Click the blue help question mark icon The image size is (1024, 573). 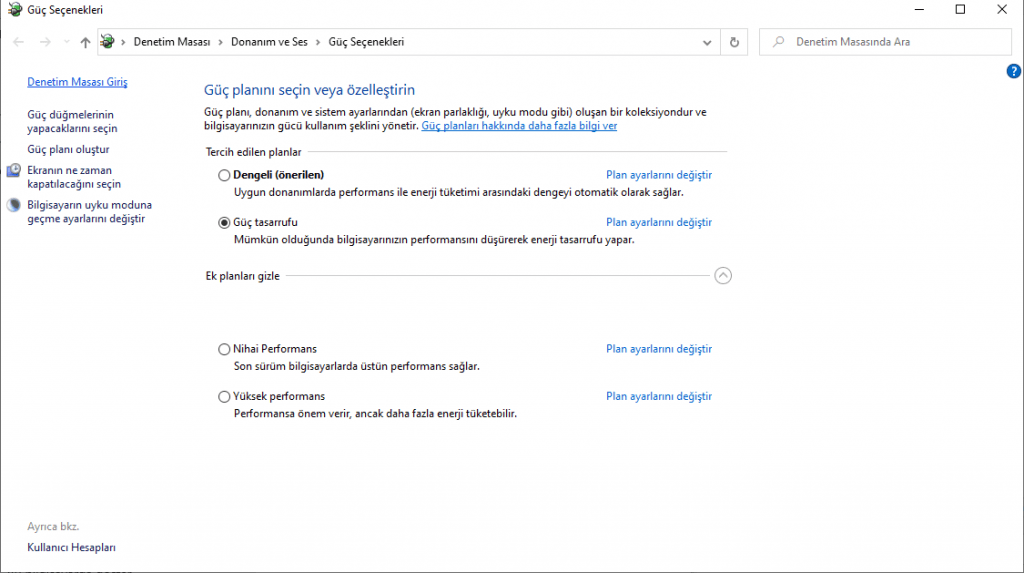(1013, 71)
